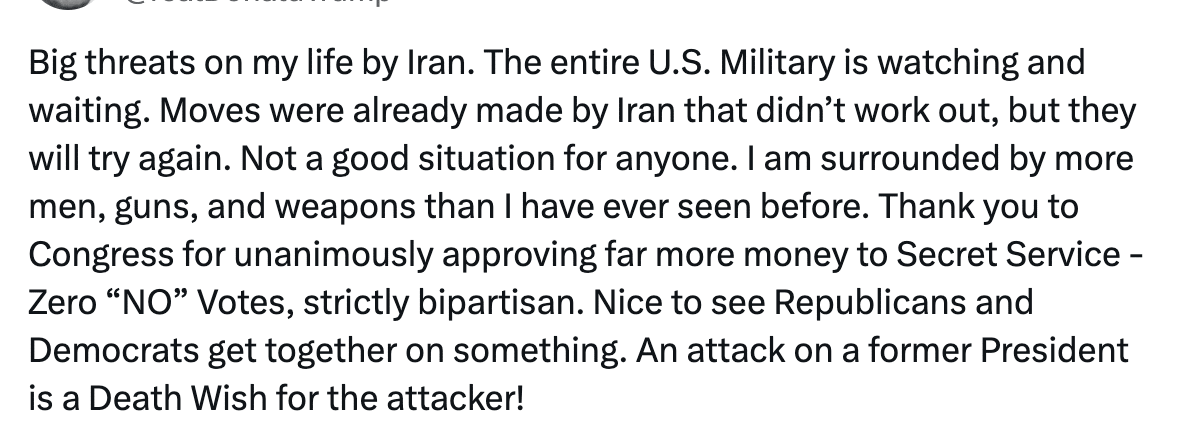This screenshot has width=1180, height=430.
Task: Click the partially visible profile avatar
Action: click(x=66, y=4)
